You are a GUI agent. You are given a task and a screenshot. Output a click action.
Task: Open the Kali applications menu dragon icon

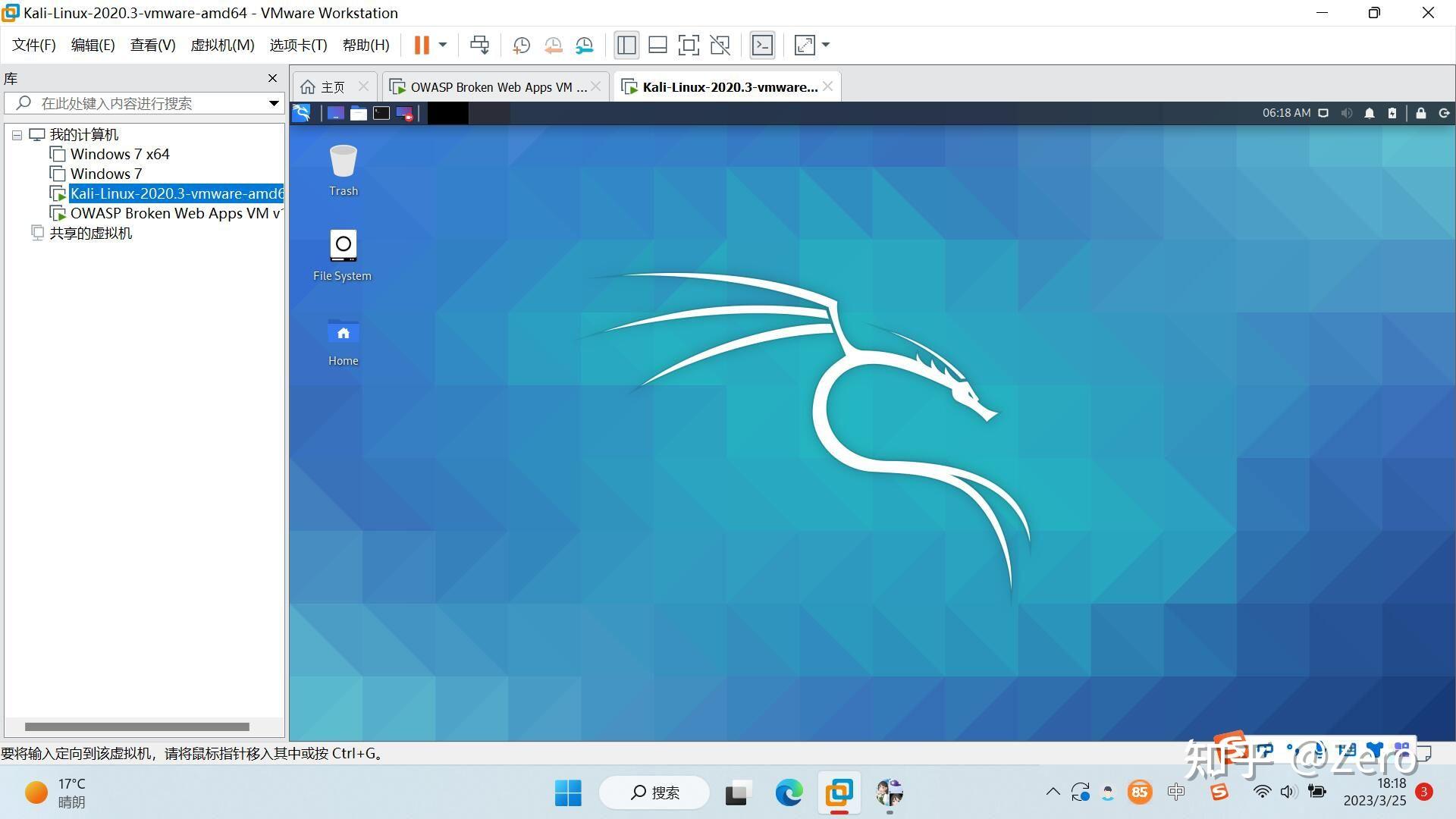tap(302, 113)
